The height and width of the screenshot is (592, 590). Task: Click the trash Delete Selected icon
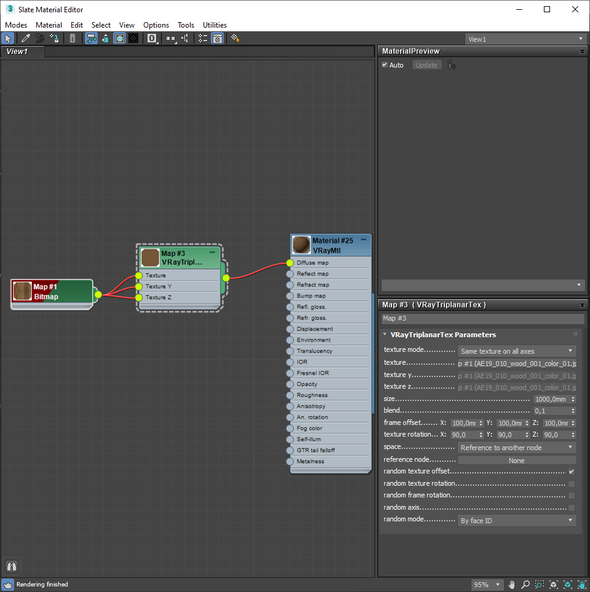72,38
